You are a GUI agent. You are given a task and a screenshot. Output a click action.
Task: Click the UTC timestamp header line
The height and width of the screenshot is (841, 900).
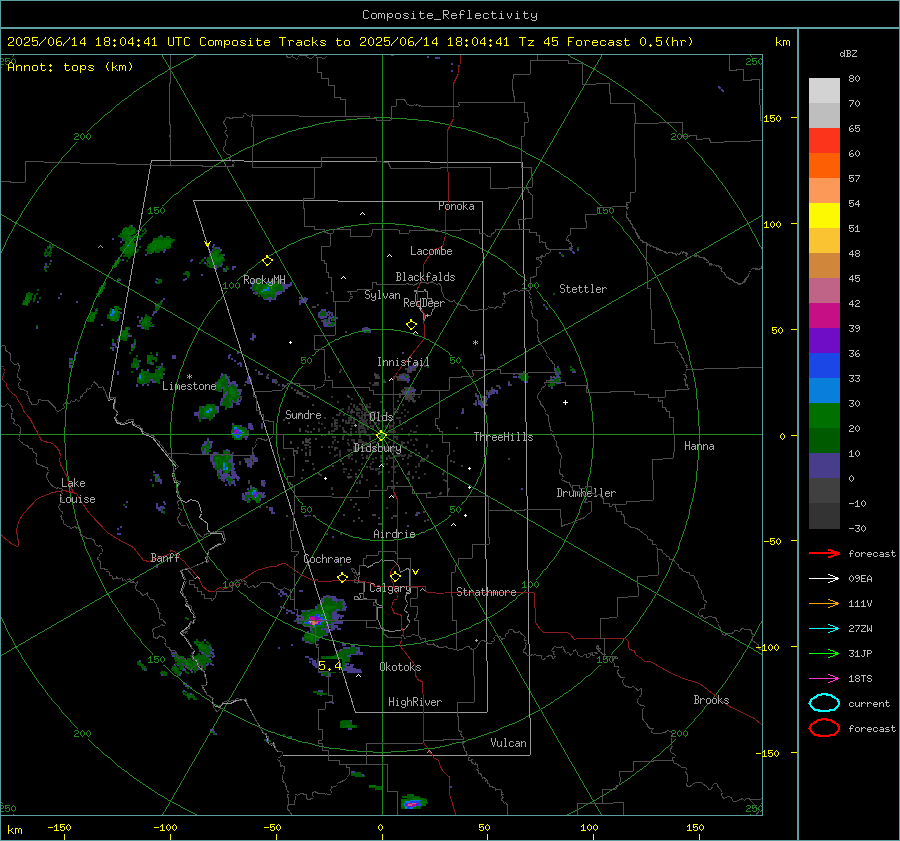point(350,42)
